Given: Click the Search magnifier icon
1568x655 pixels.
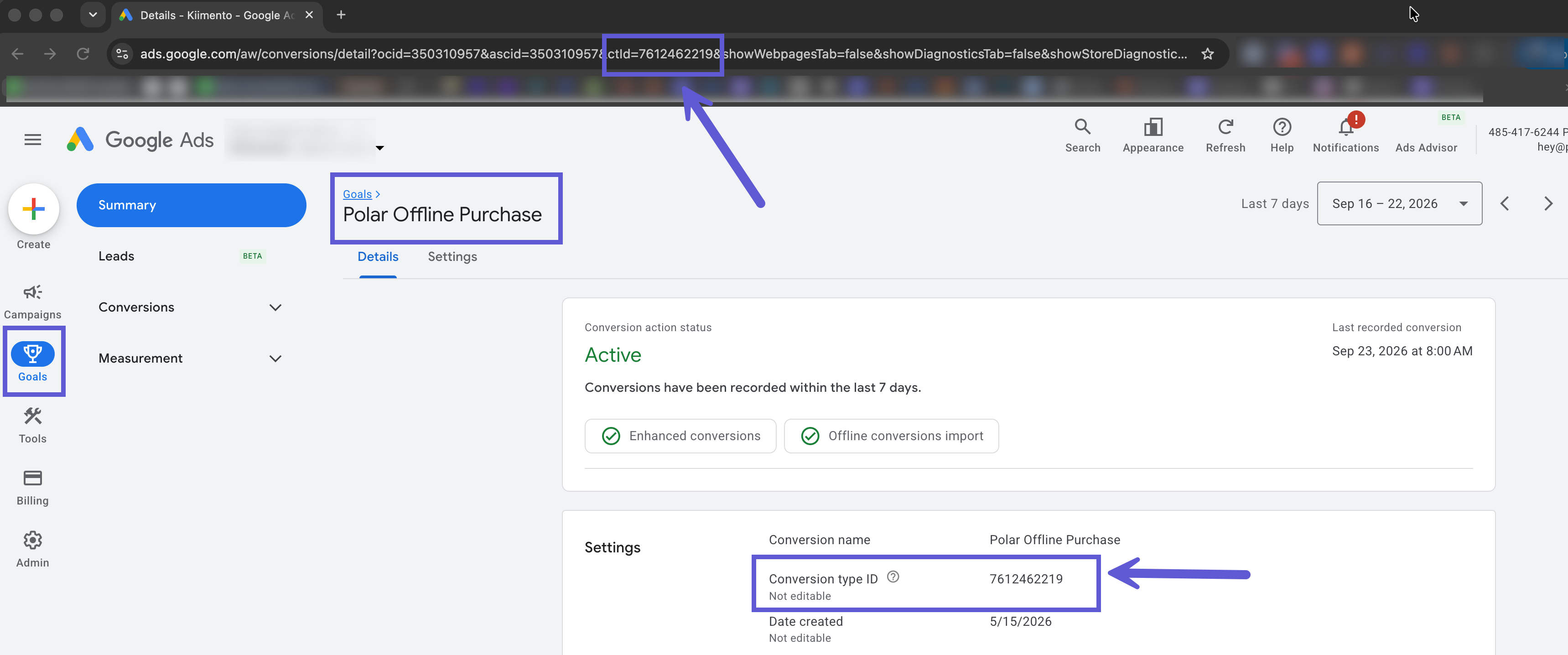Looking at the screenshot, I should (1082, 135).
